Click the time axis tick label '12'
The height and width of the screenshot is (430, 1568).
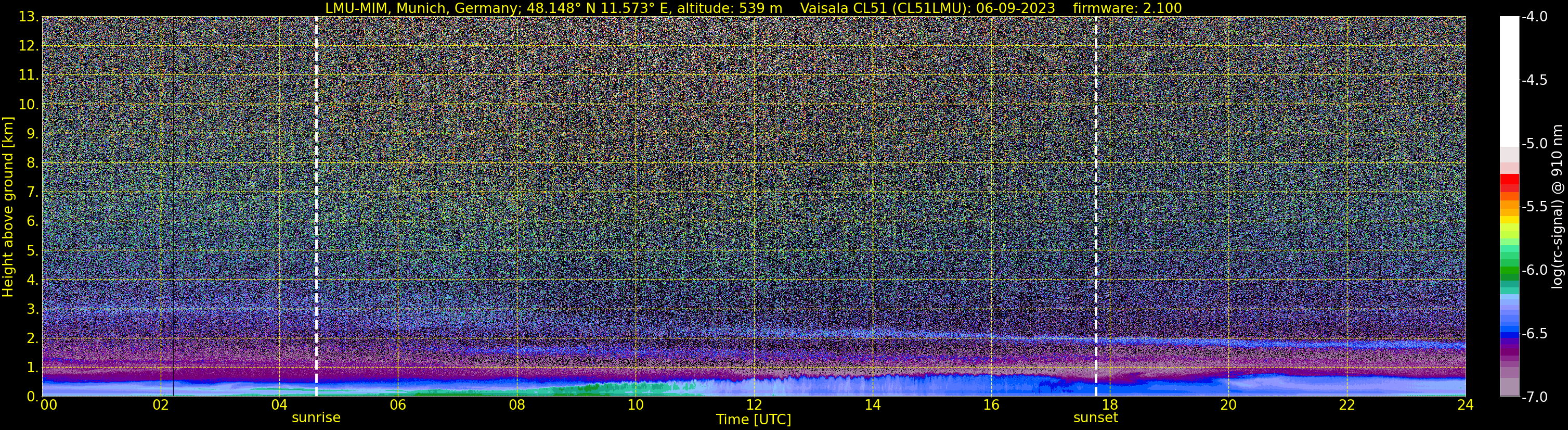tap(754, 405)
